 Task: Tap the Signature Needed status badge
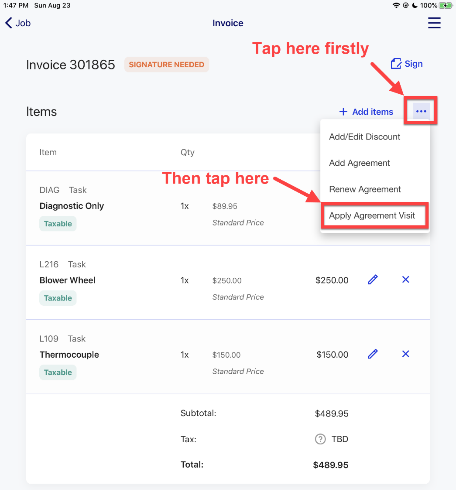[166, 64]
